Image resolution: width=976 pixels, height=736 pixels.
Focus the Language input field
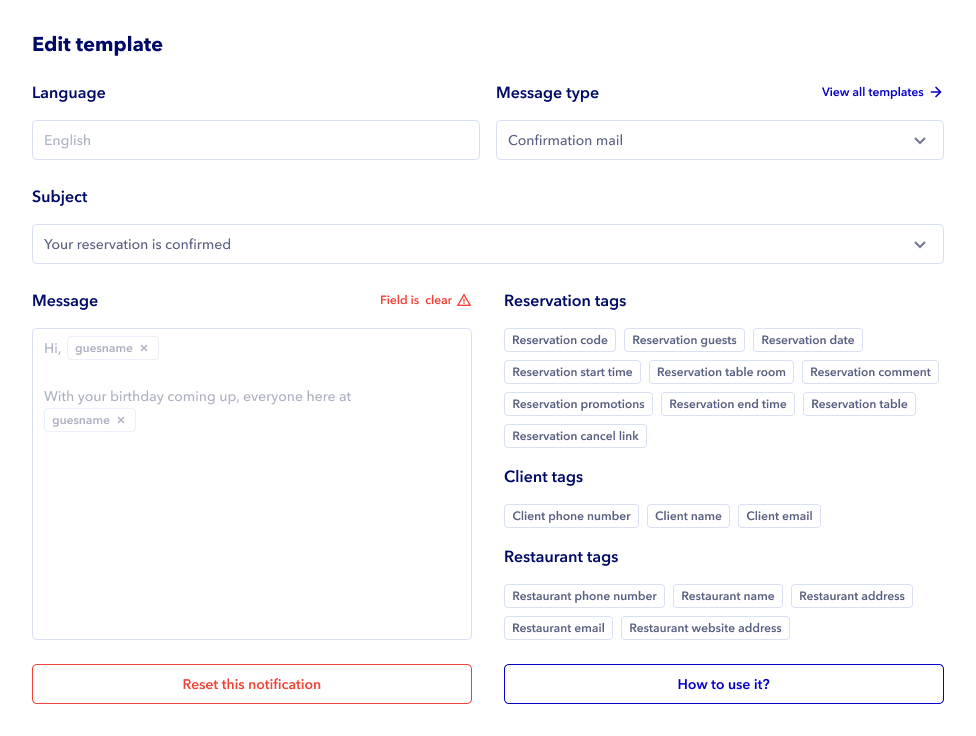(x=256, y=140)
